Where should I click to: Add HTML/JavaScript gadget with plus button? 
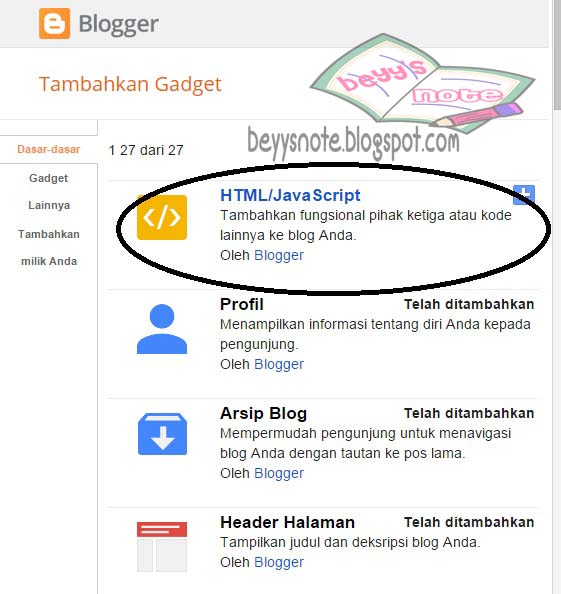pos(524,195)
